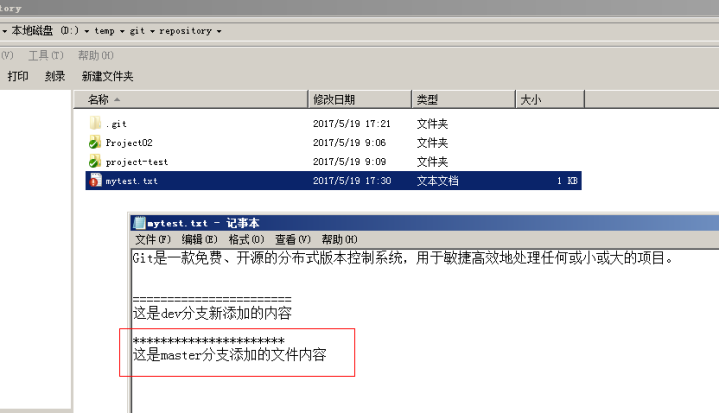726x419 pixels.
Task: Select the mytest.txt file name
Action: (131, 181)
